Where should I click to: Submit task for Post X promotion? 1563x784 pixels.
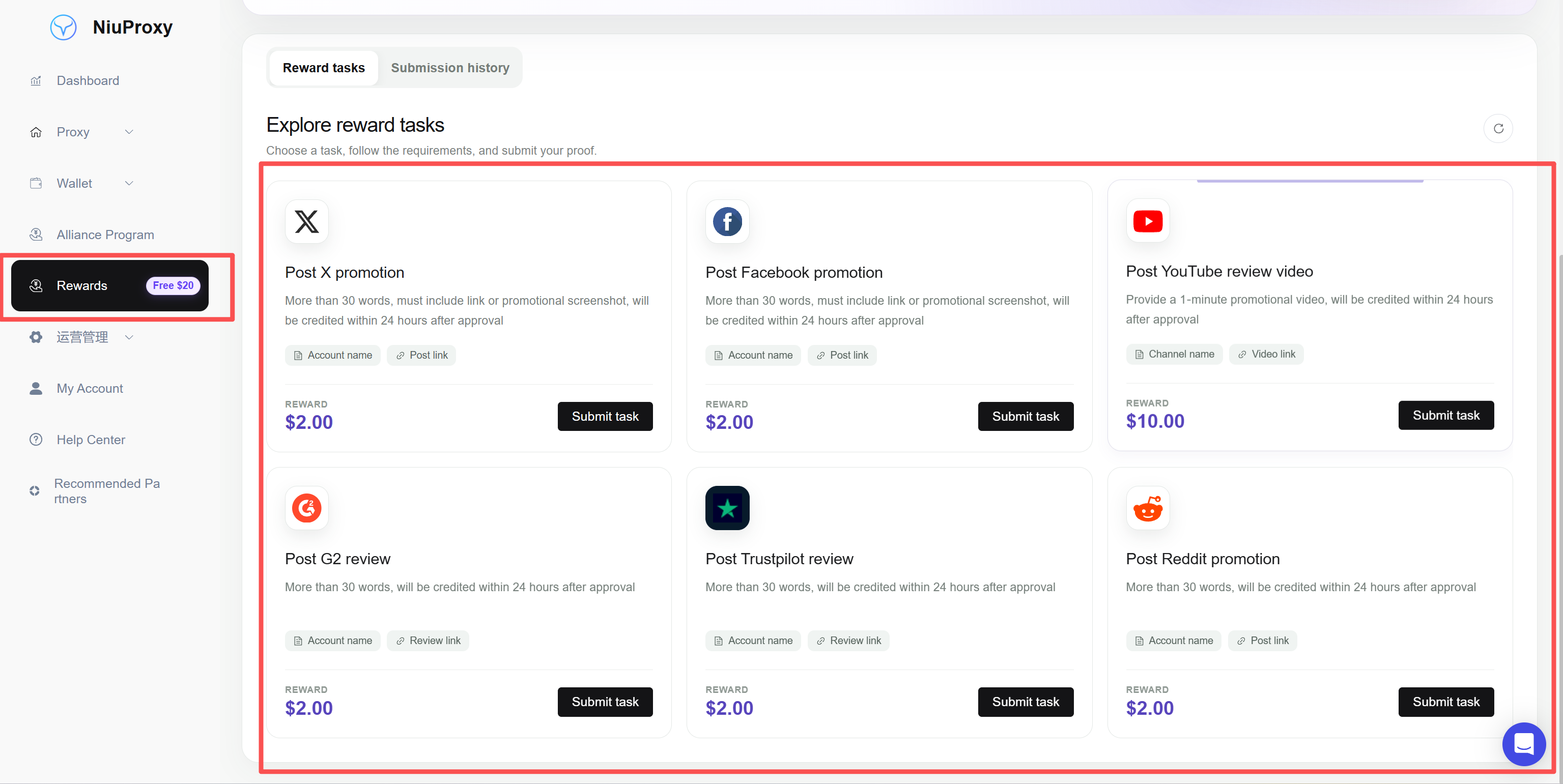click(605, 417)
